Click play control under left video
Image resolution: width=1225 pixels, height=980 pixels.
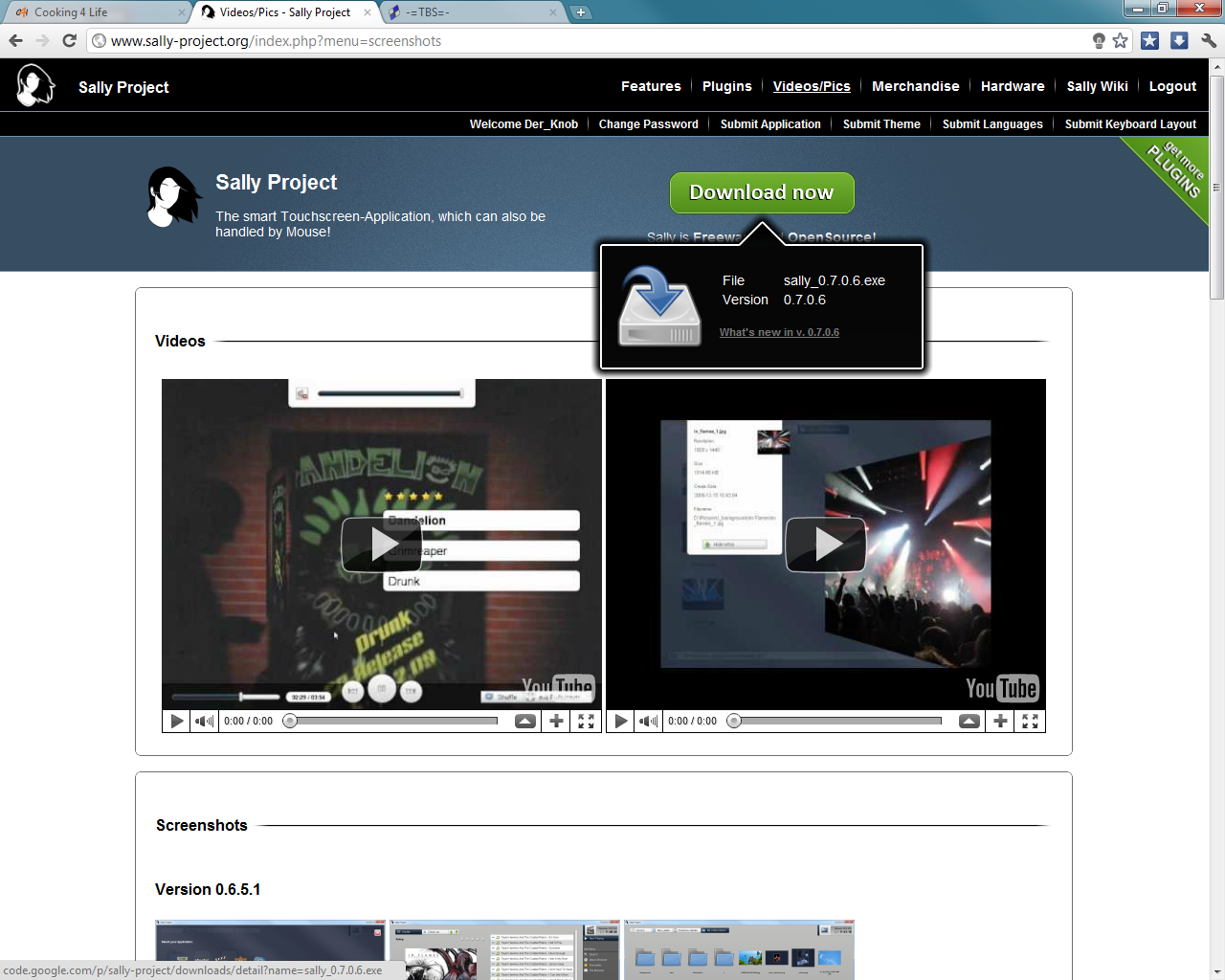coord(176,721)
